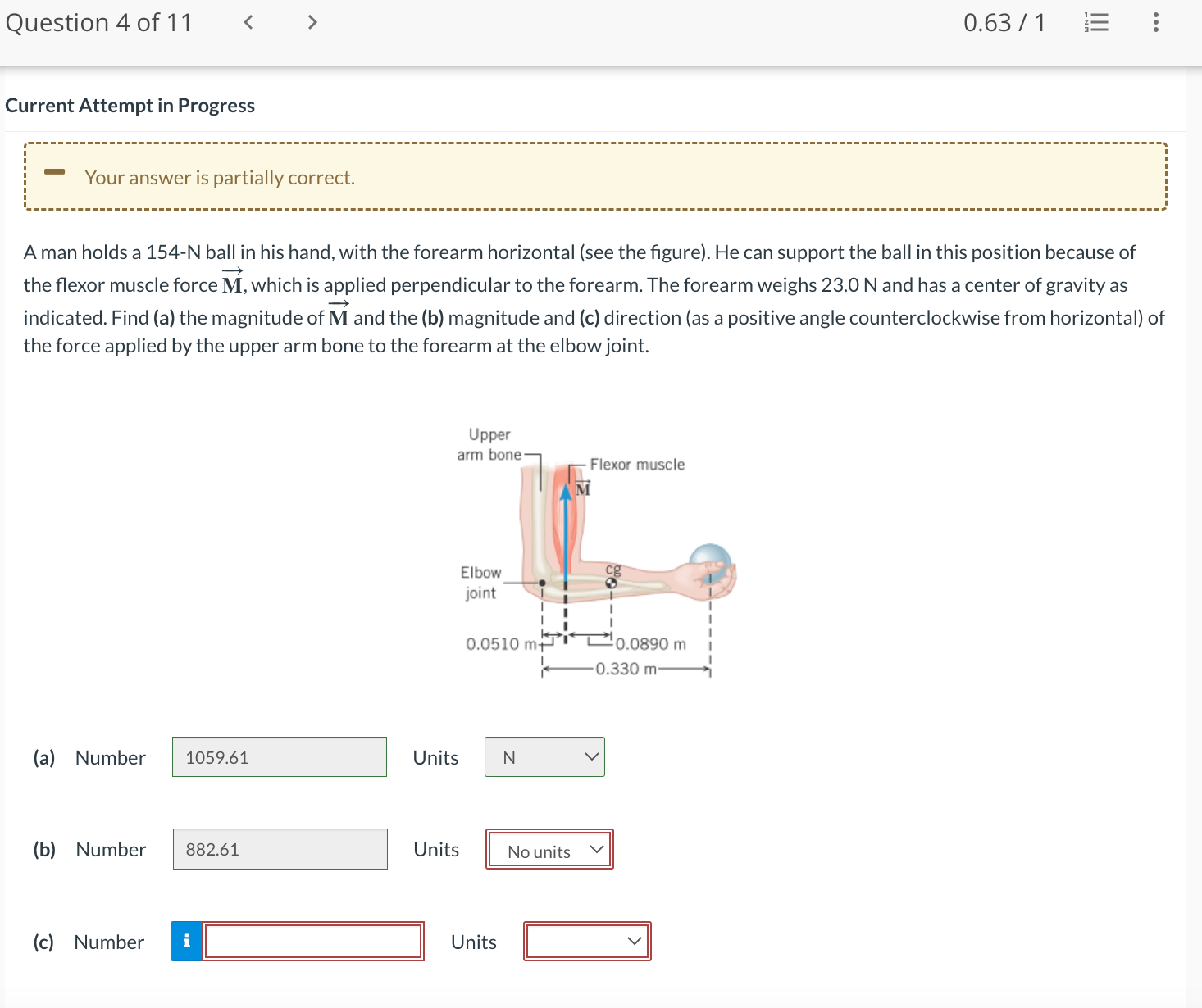
Task: Click the '(c) Number' label
Action: 89,942
